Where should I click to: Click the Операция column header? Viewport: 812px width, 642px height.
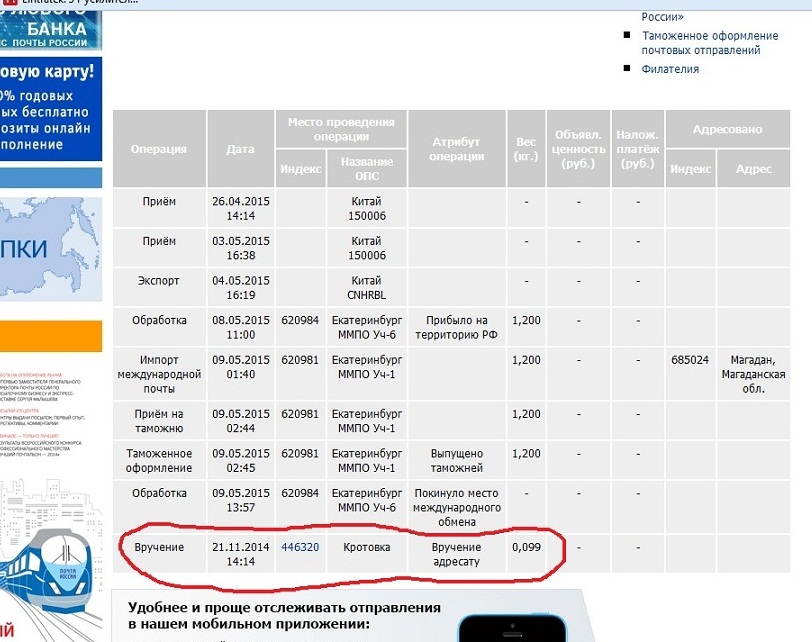pyautogui.click(x=159, y=149)
